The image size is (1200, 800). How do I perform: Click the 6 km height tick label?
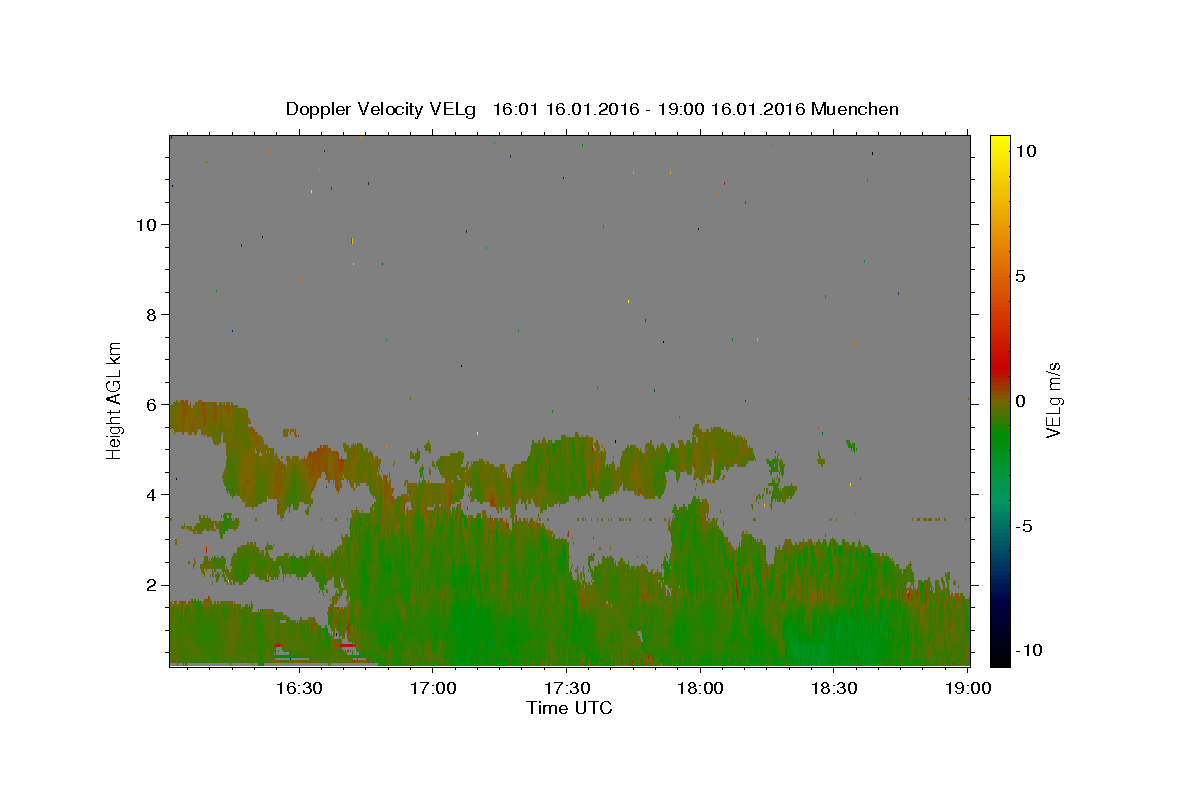click(152, 405)
